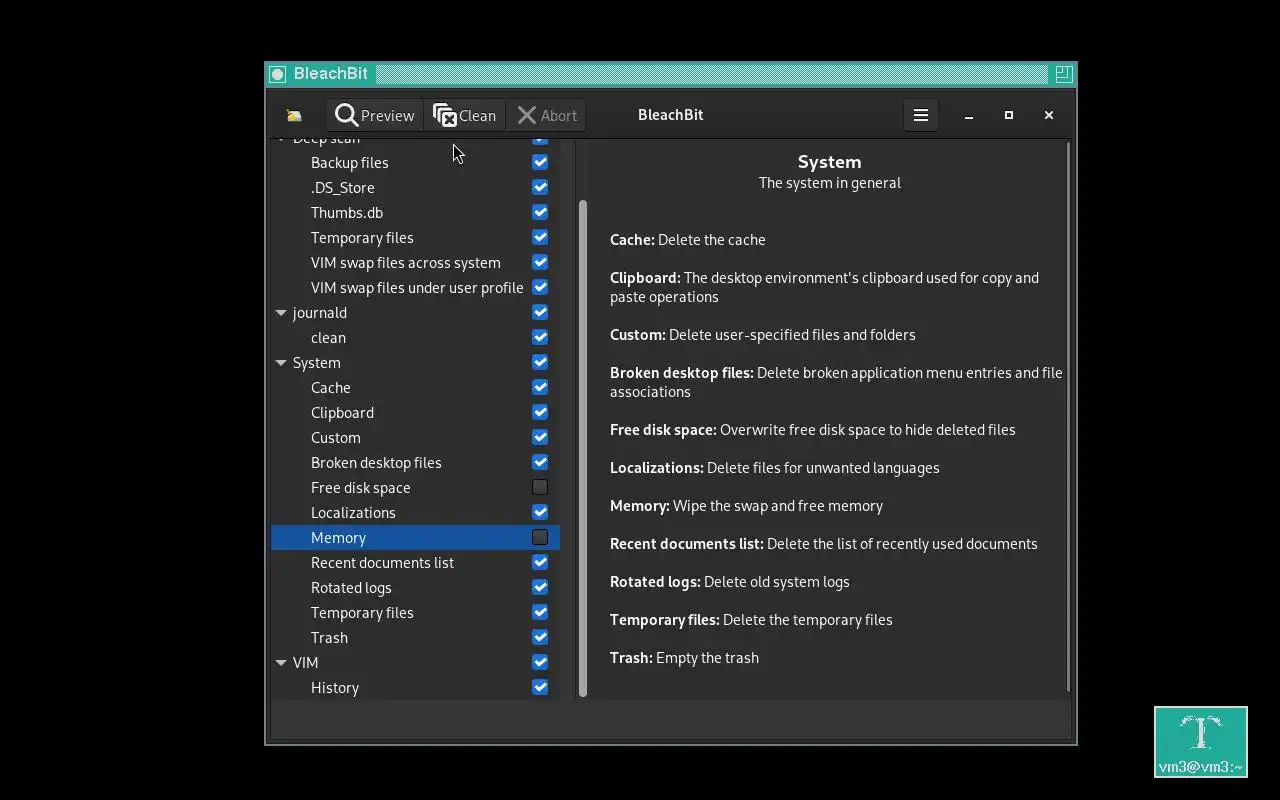
Task: Enable the Memory checkbox
Action: click(540, 537)
